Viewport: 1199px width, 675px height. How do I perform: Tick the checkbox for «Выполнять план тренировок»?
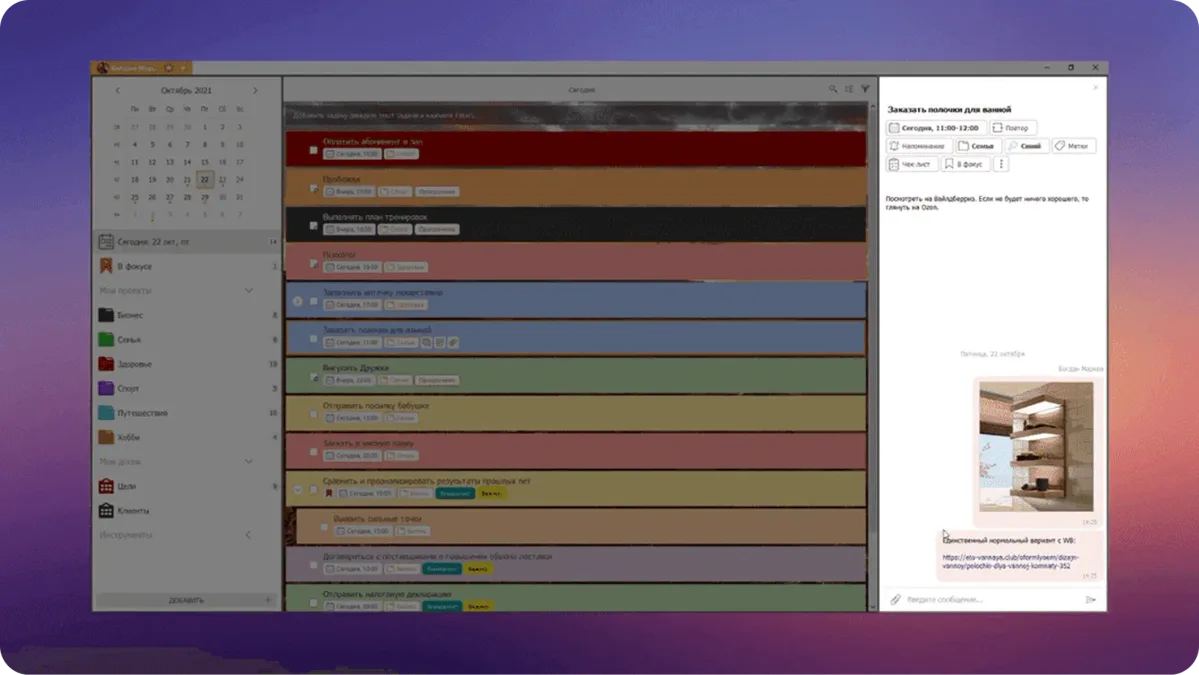(313, 226)
